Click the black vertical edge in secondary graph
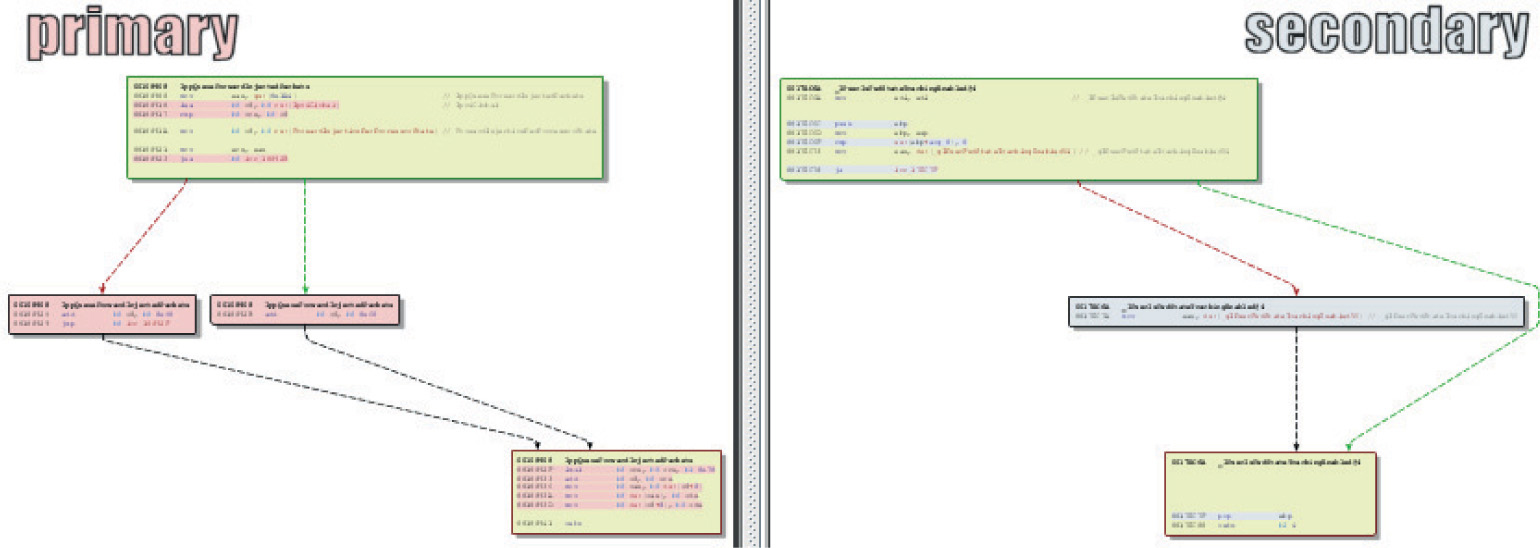1540x548 pixels. 1297,390
